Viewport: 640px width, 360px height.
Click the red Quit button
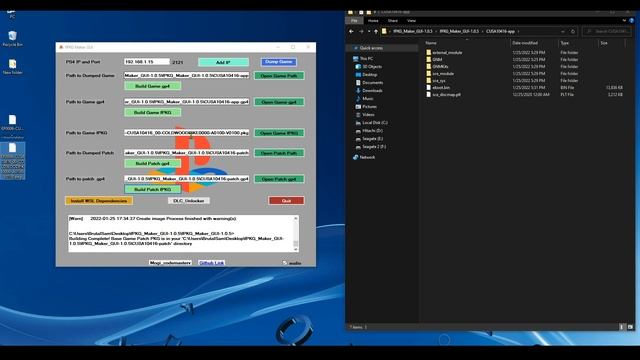(286, 200)
